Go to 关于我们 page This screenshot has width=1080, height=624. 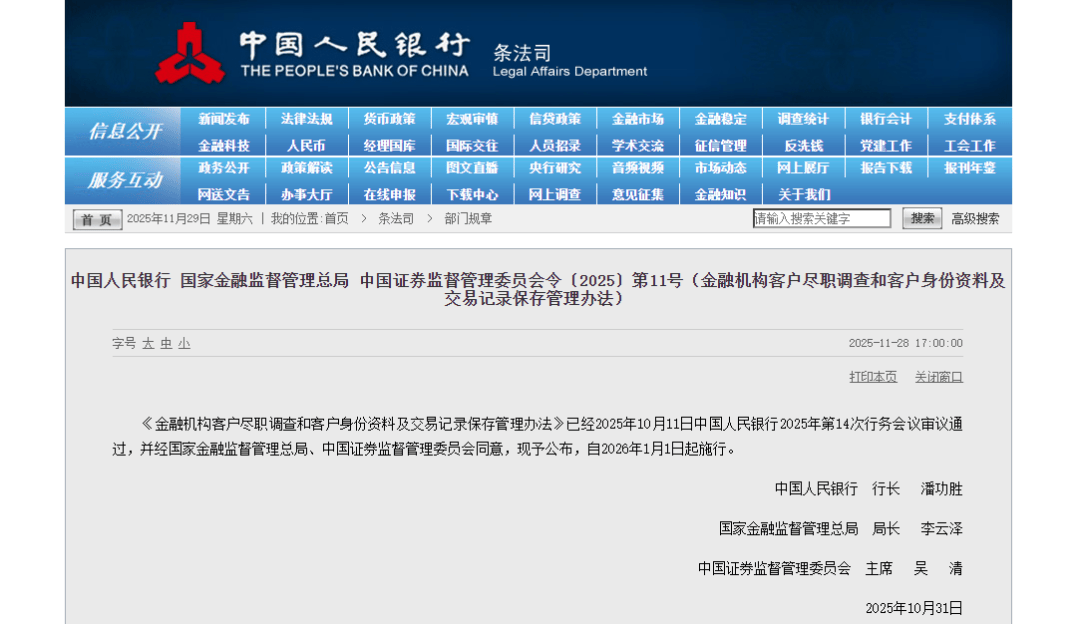(x=803, y=194)
